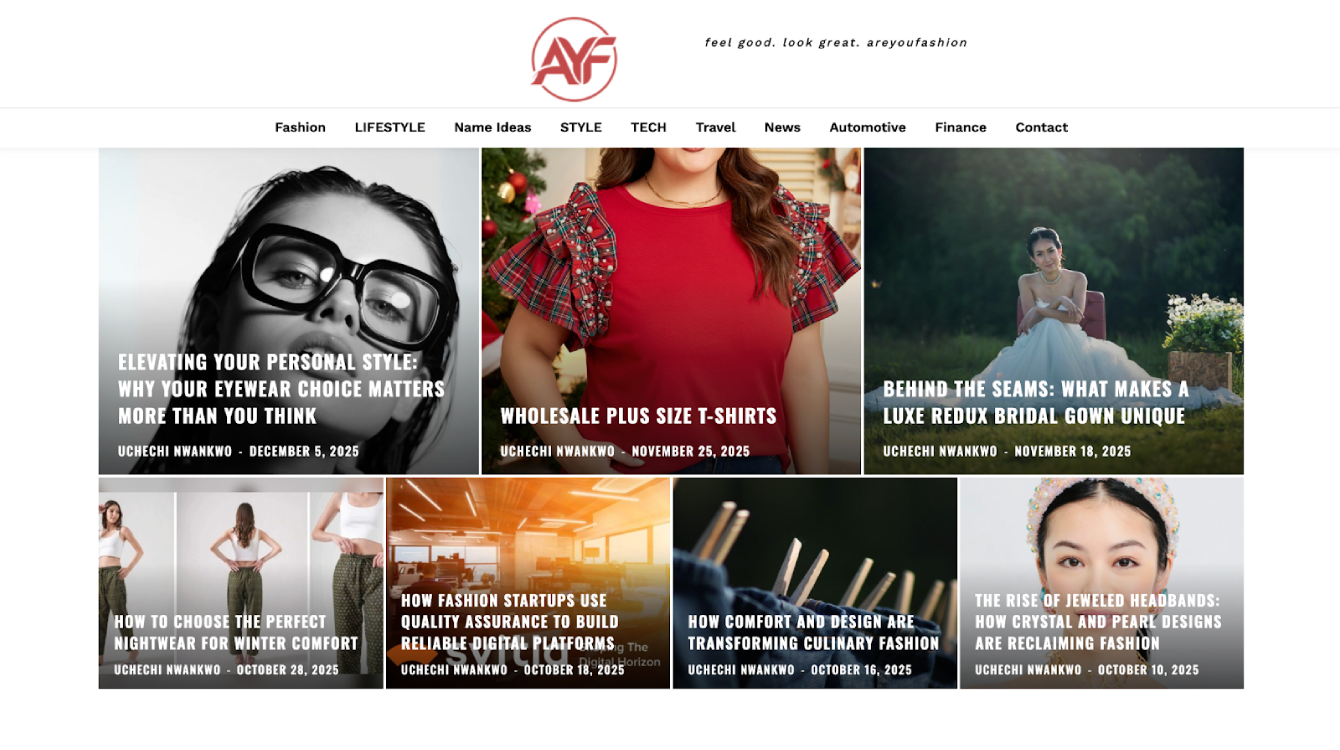Go to the LIFESTYLE section

click(x=390, y=127)
